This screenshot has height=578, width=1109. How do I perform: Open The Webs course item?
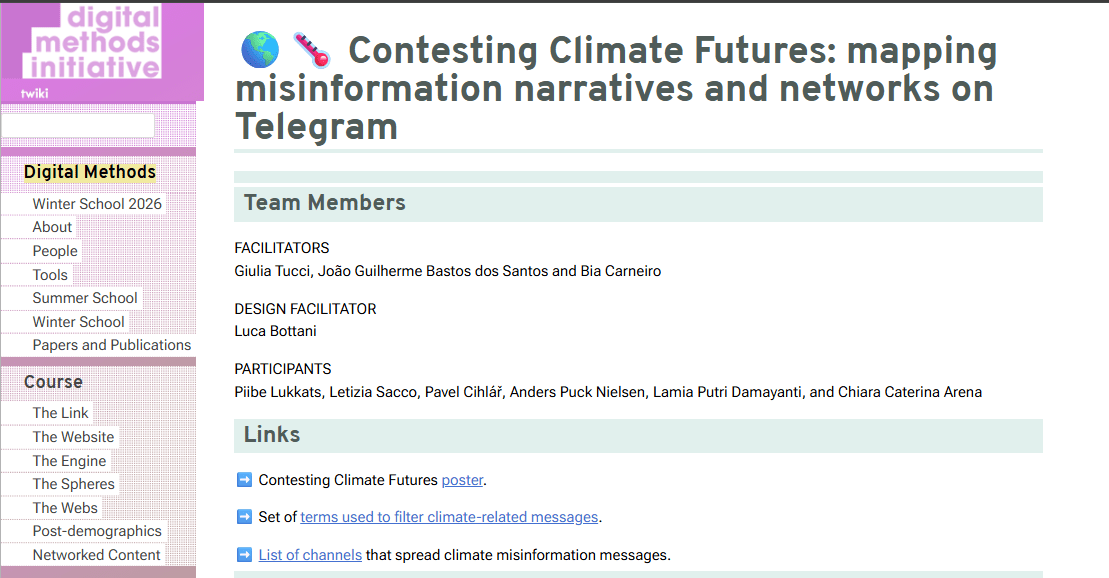coord(65,508)
